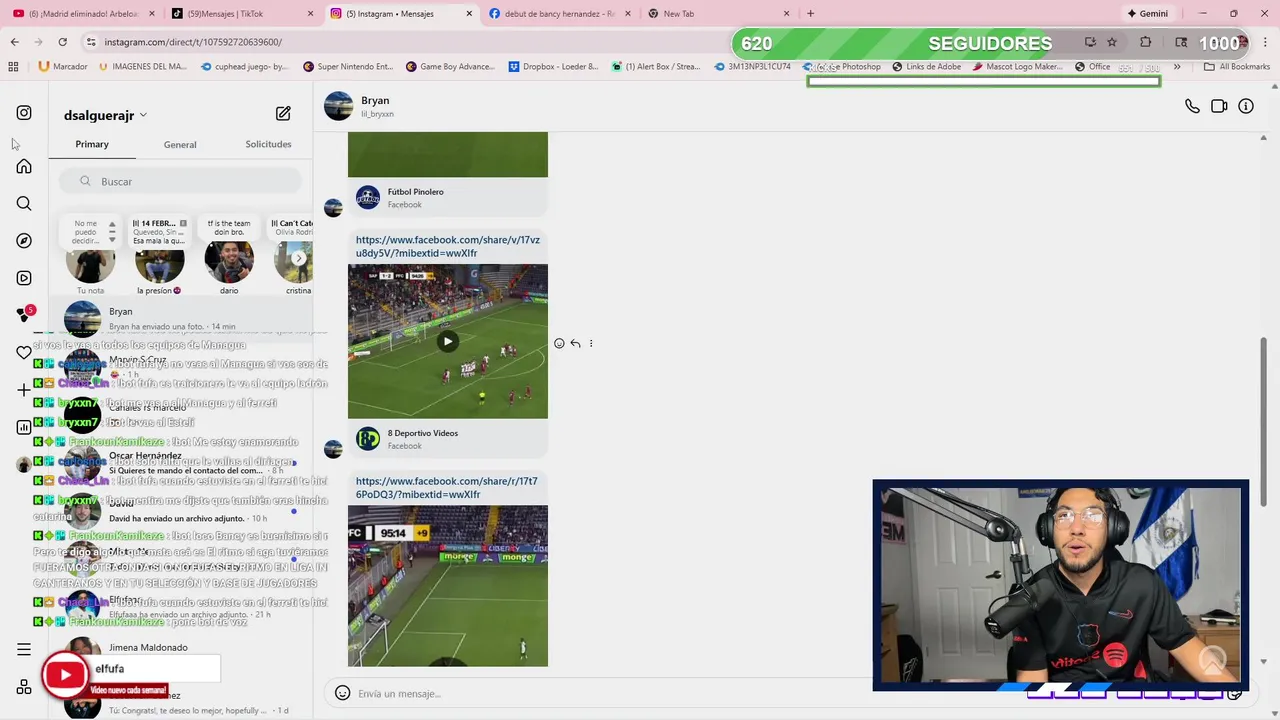Open Instagram dashboard chart icon
This screenshot has height=720, width=1280.
pyautogui.click(x=24, y=427)
